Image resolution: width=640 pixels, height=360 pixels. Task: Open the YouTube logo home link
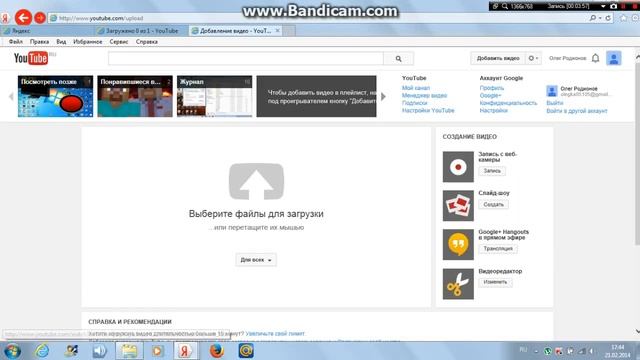(31, 58)
